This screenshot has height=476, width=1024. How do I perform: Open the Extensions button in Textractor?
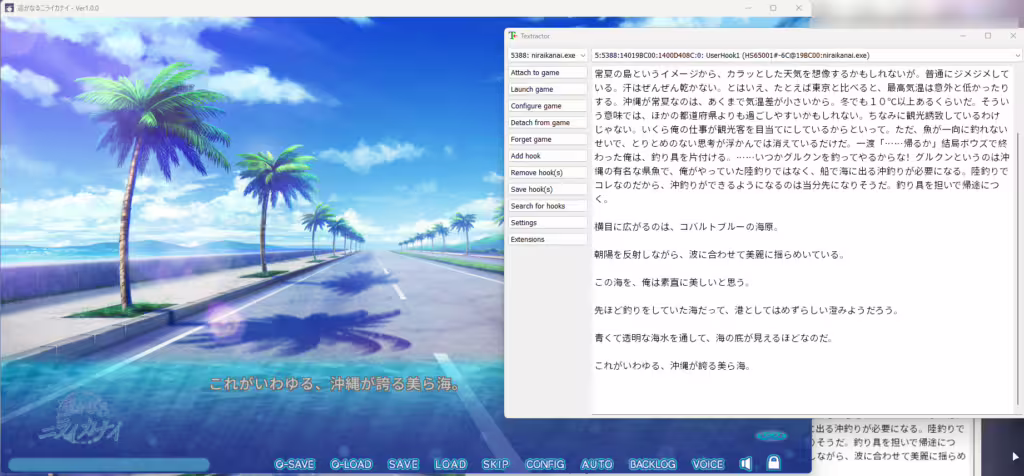click(548, 239)
